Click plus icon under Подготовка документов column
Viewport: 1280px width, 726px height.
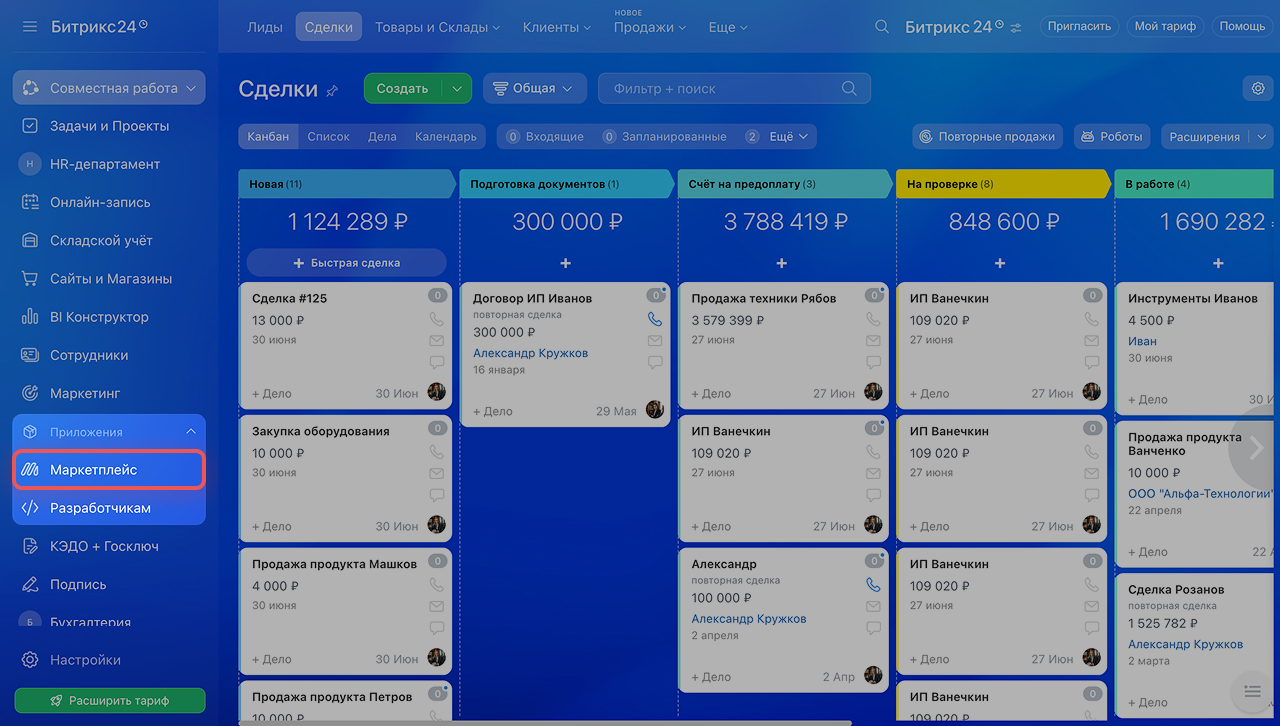[565, 263]
